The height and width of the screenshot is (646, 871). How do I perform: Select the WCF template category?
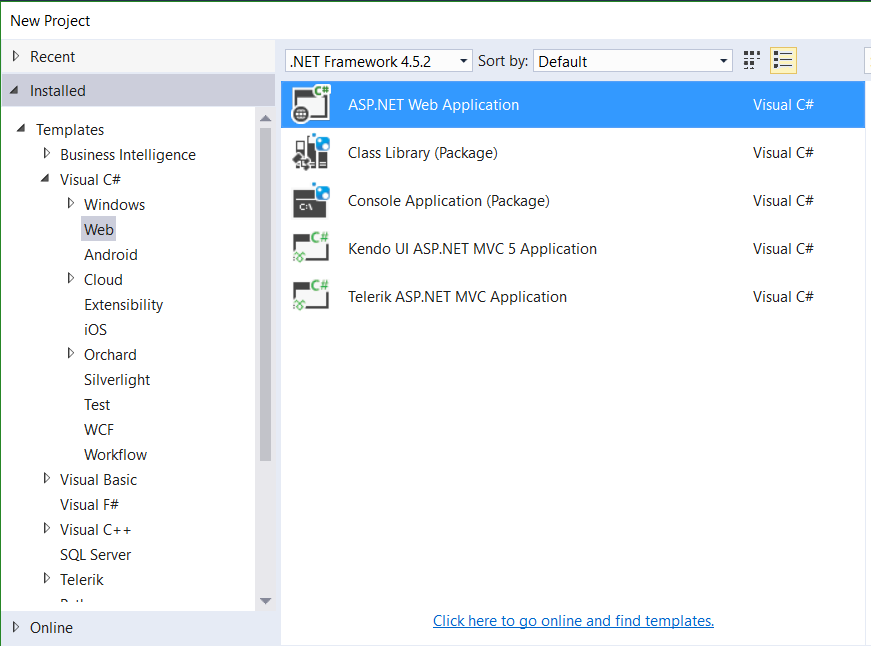99,430
